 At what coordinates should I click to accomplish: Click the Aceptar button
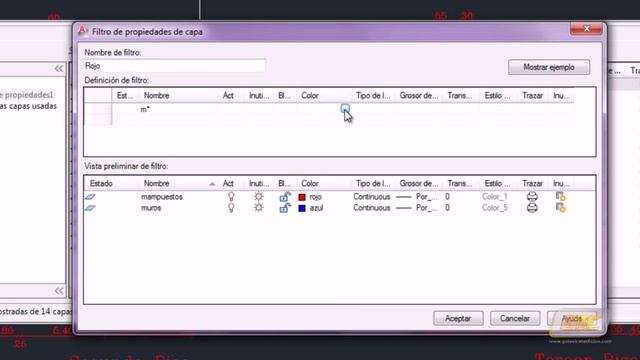pos(458,318)
